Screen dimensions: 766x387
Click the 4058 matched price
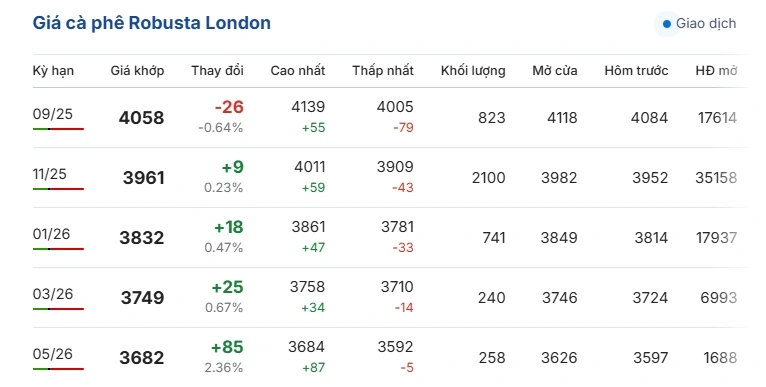point(142,118)
